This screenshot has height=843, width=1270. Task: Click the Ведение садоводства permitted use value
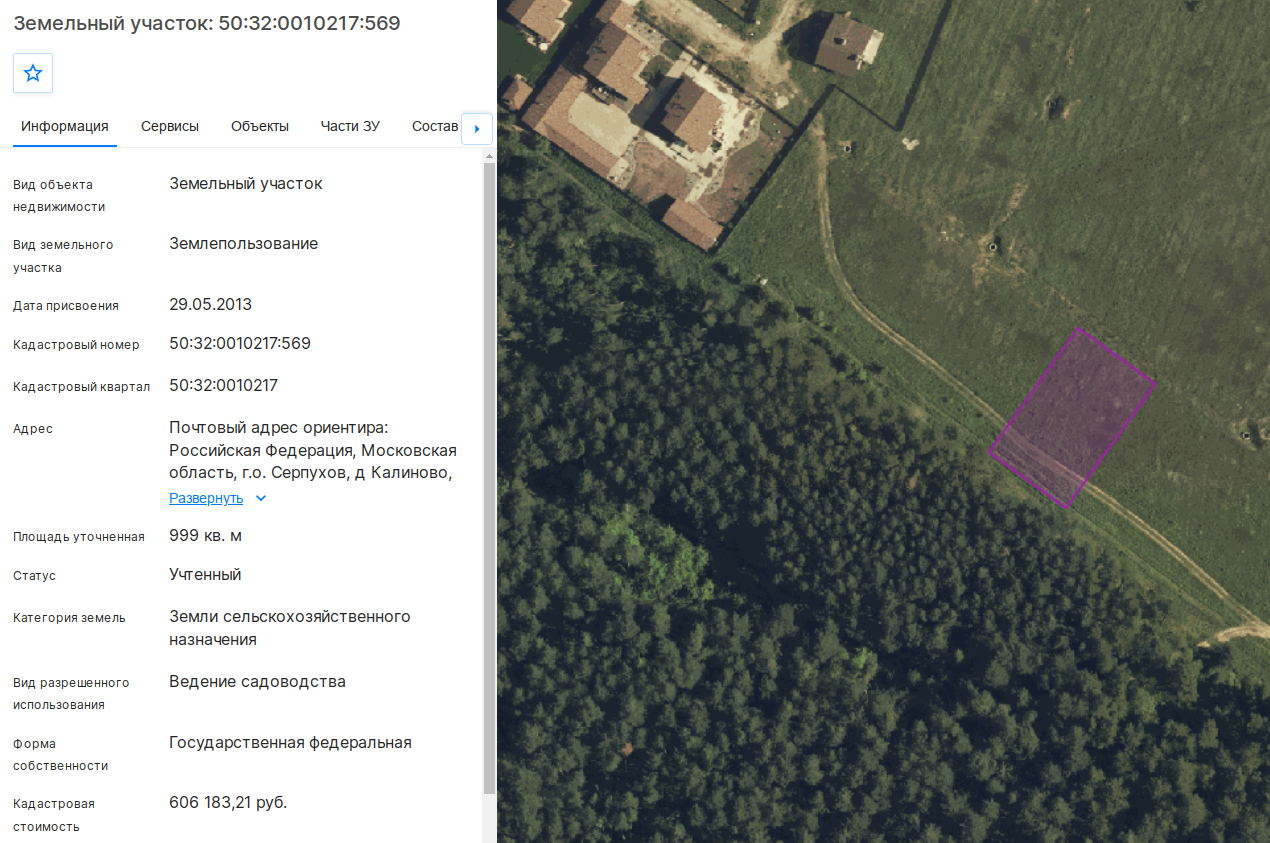[x=258, y=682]
